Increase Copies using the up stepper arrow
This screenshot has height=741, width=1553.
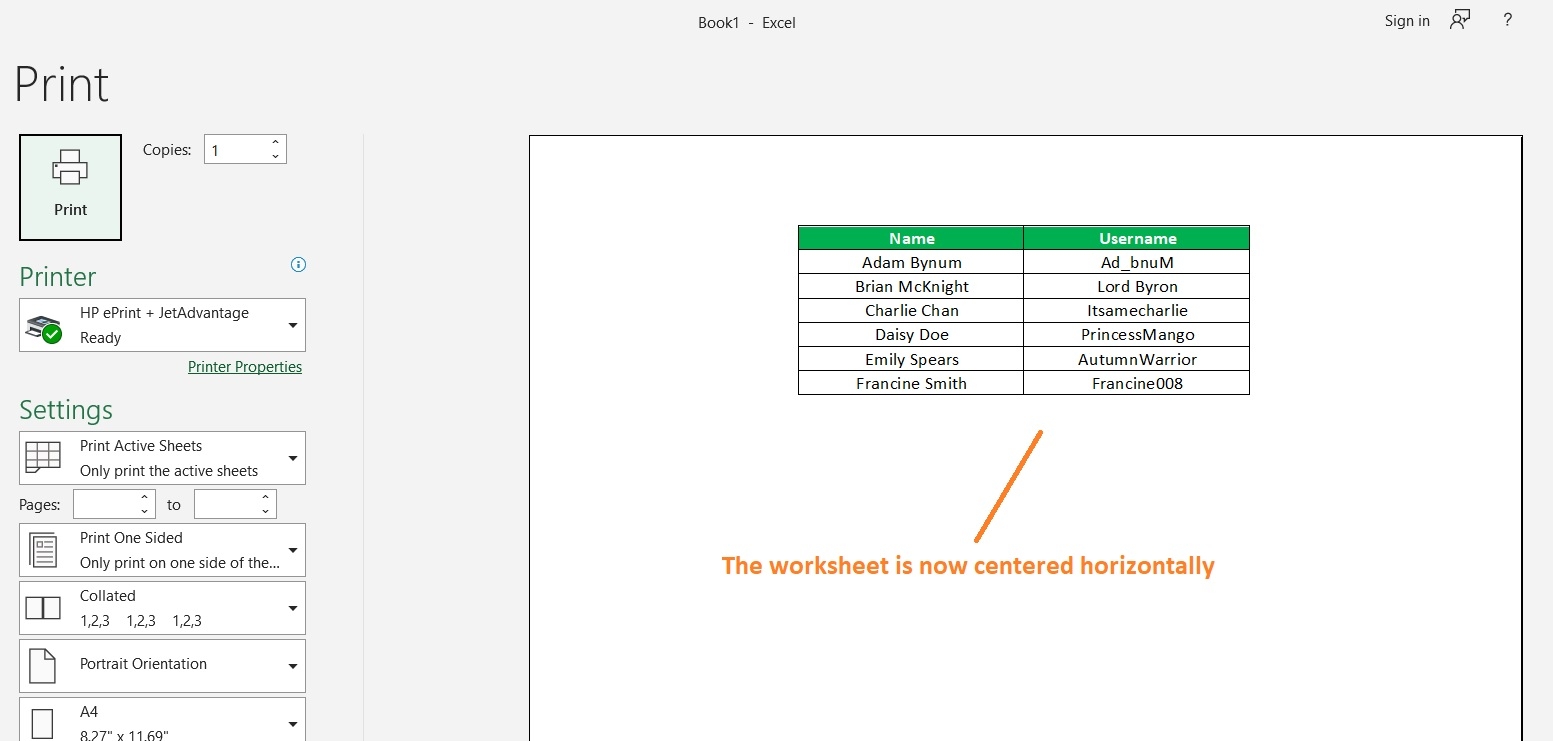275,142
